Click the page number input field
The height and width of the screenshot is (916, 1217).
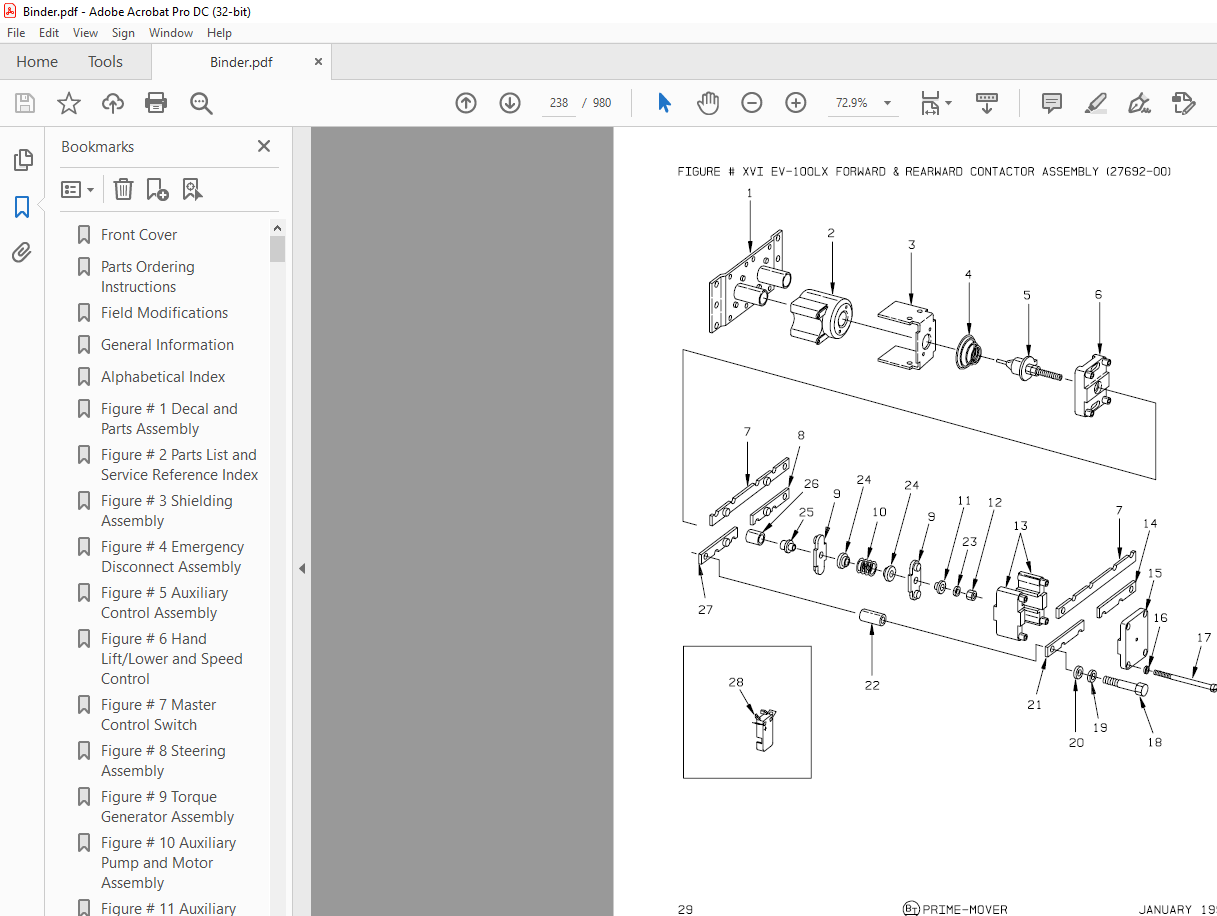pos(559,103)
